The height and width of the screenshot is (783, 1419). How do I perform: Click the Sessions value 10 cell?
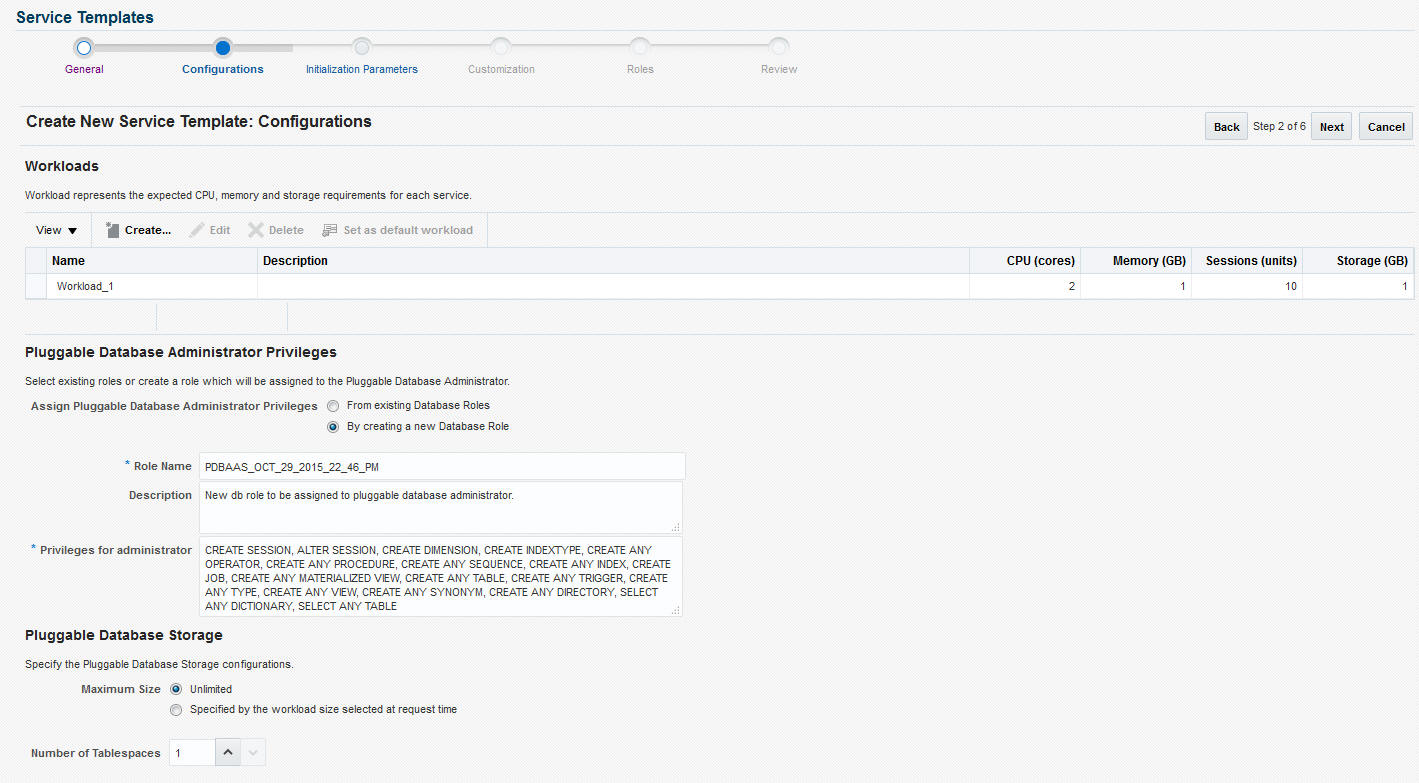click(1247, 286)
